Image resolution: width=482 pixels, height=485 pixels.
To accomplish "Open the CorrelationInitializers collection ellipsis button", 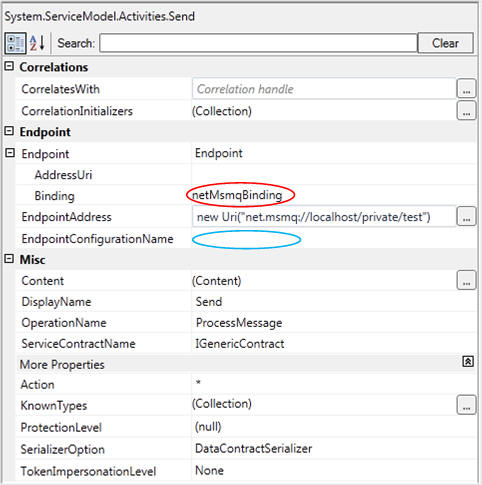I will click(x=466, y=111).
